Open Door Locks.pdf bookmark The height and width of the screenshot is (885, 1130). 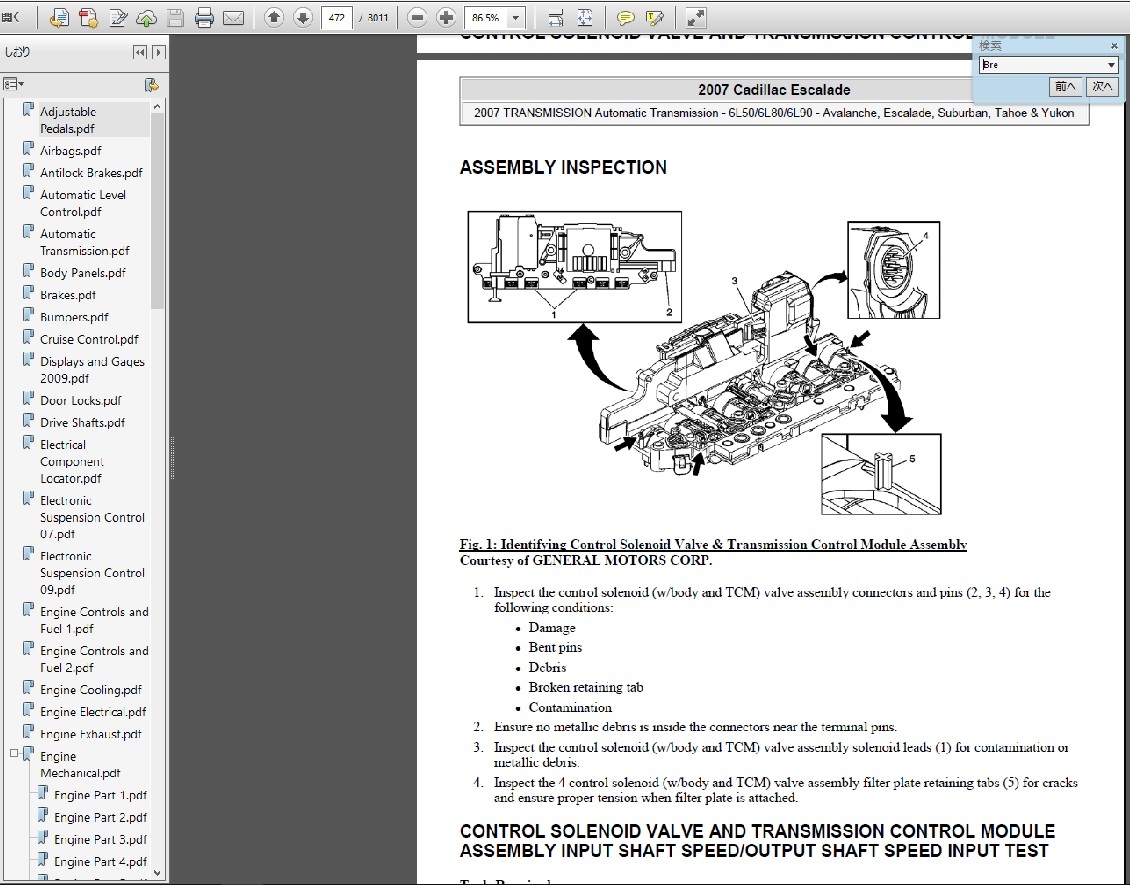tap(81, 401)
